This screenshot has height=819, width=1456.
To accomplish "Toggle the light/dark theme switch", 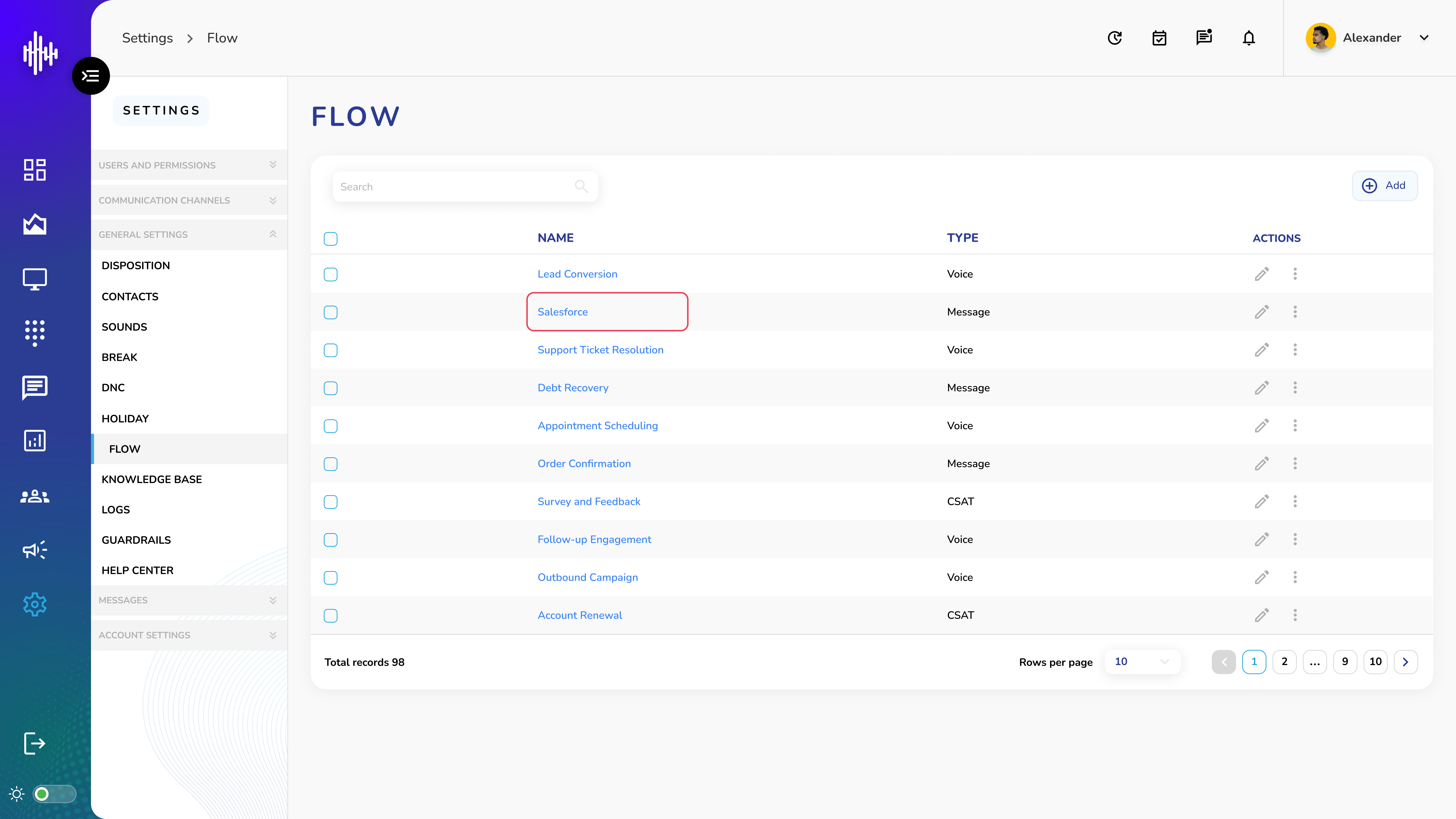I will [54, 794].
